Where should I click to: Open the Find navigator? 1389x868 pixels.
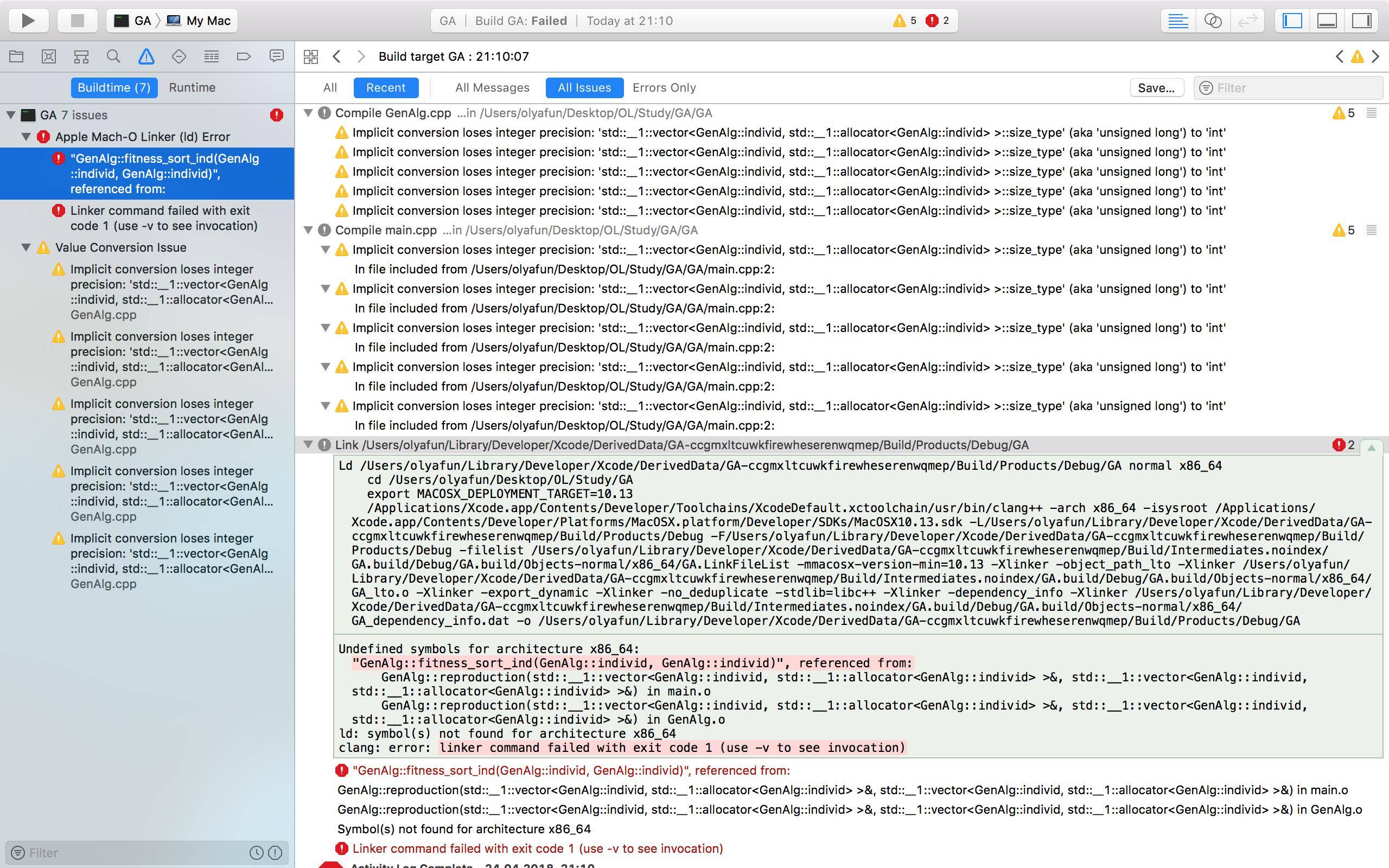tap(113, 56)
